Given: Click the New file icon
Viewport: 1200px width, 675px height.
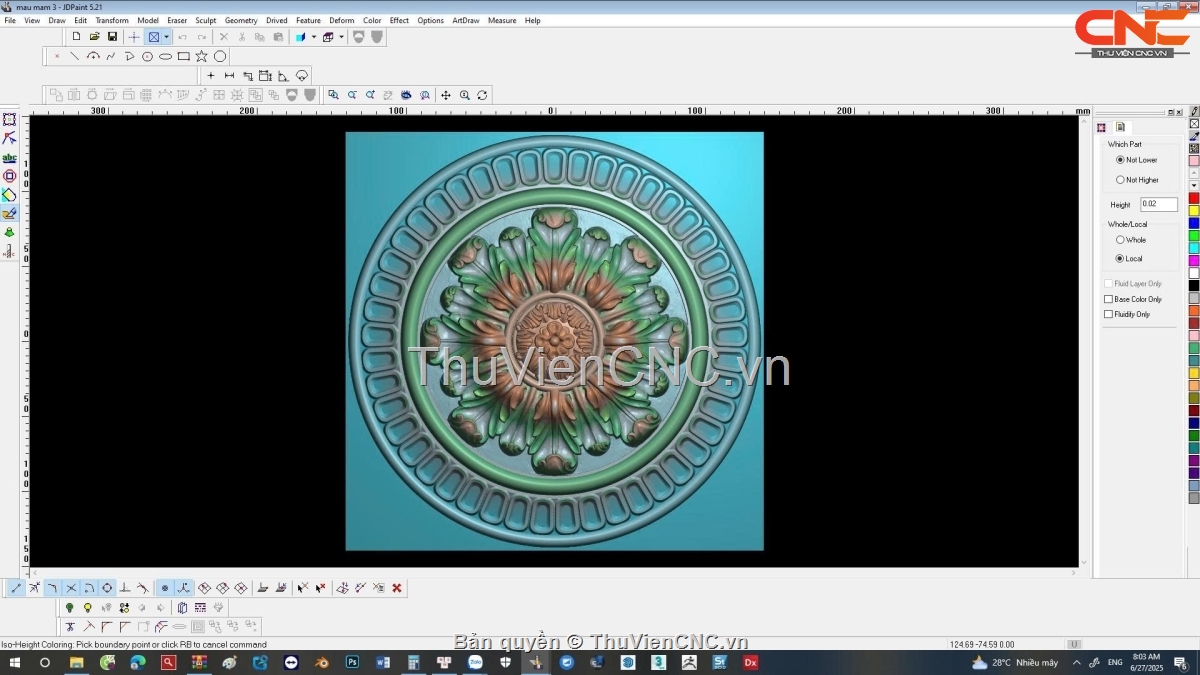Looking at the screenshot, I should coord(76,37).
